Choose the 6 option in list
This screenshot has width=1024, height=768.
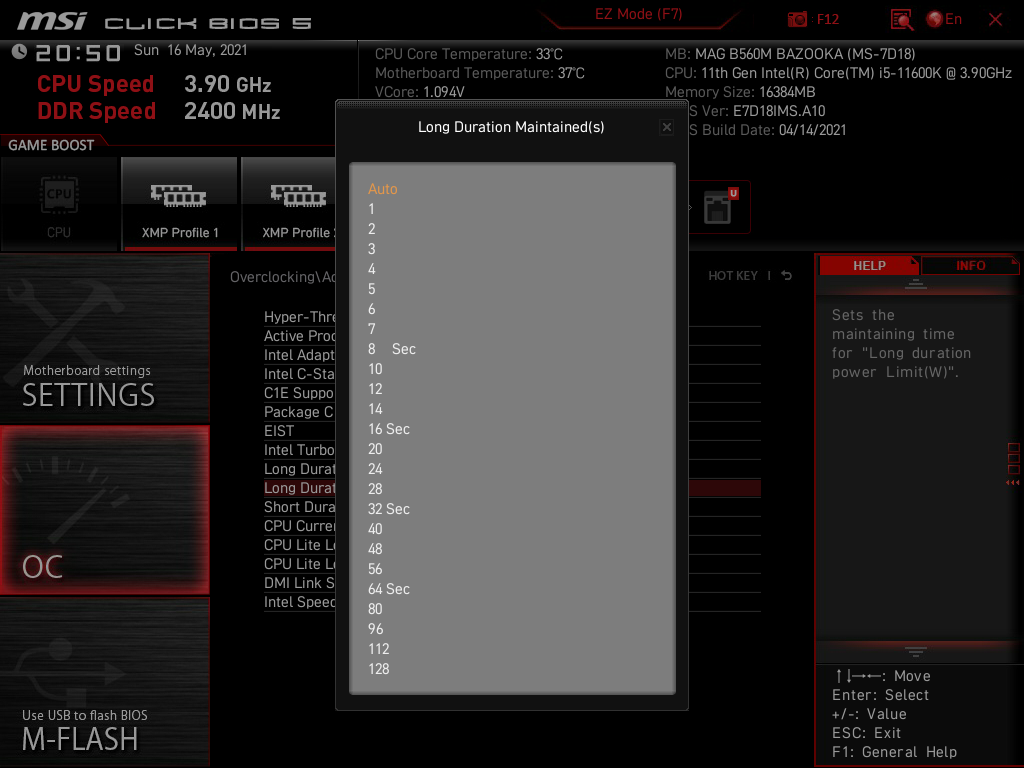(371, 309)
